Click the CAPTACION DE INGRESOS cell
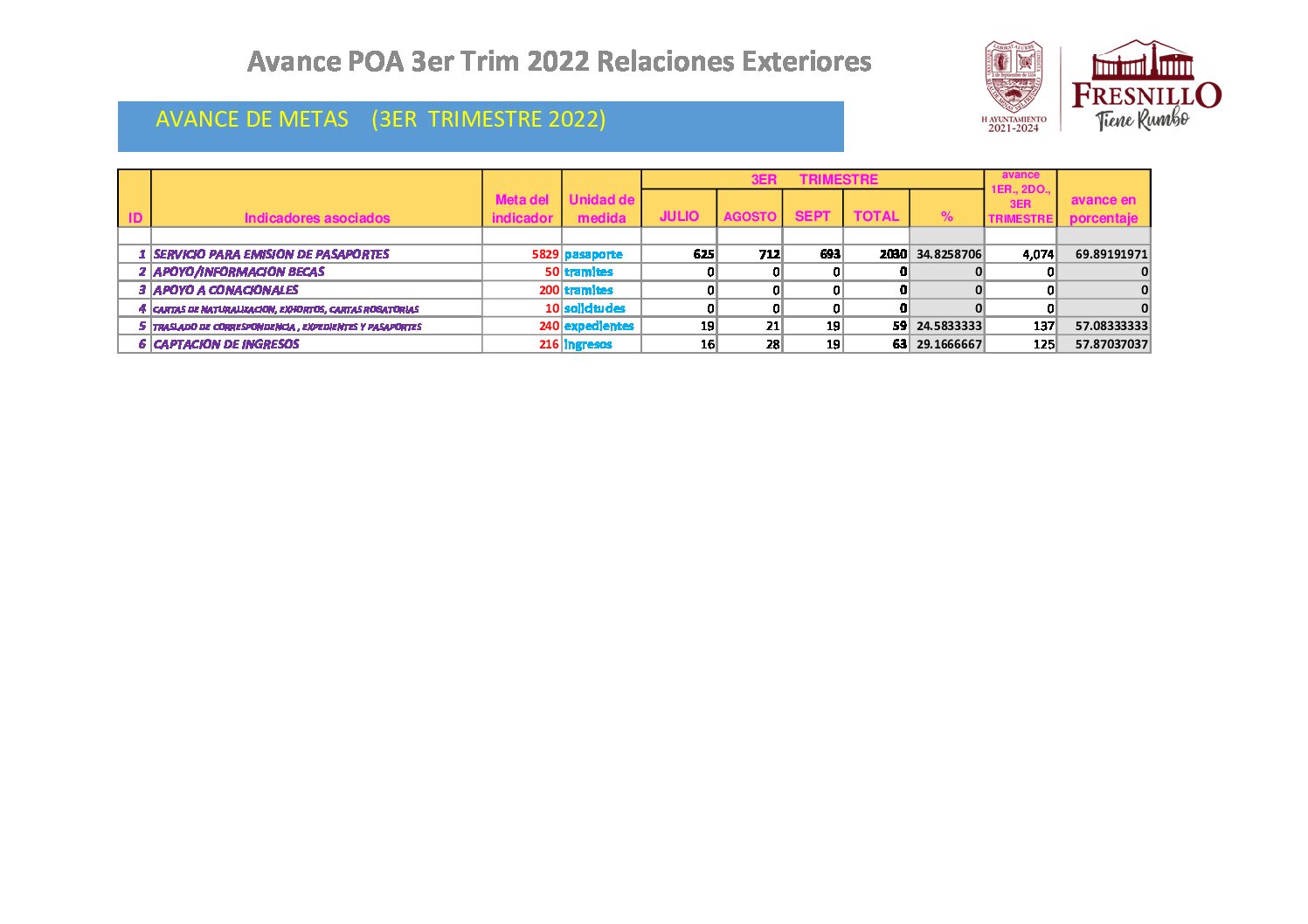The height and width of the screenshot is (924, 1308). 226,344
